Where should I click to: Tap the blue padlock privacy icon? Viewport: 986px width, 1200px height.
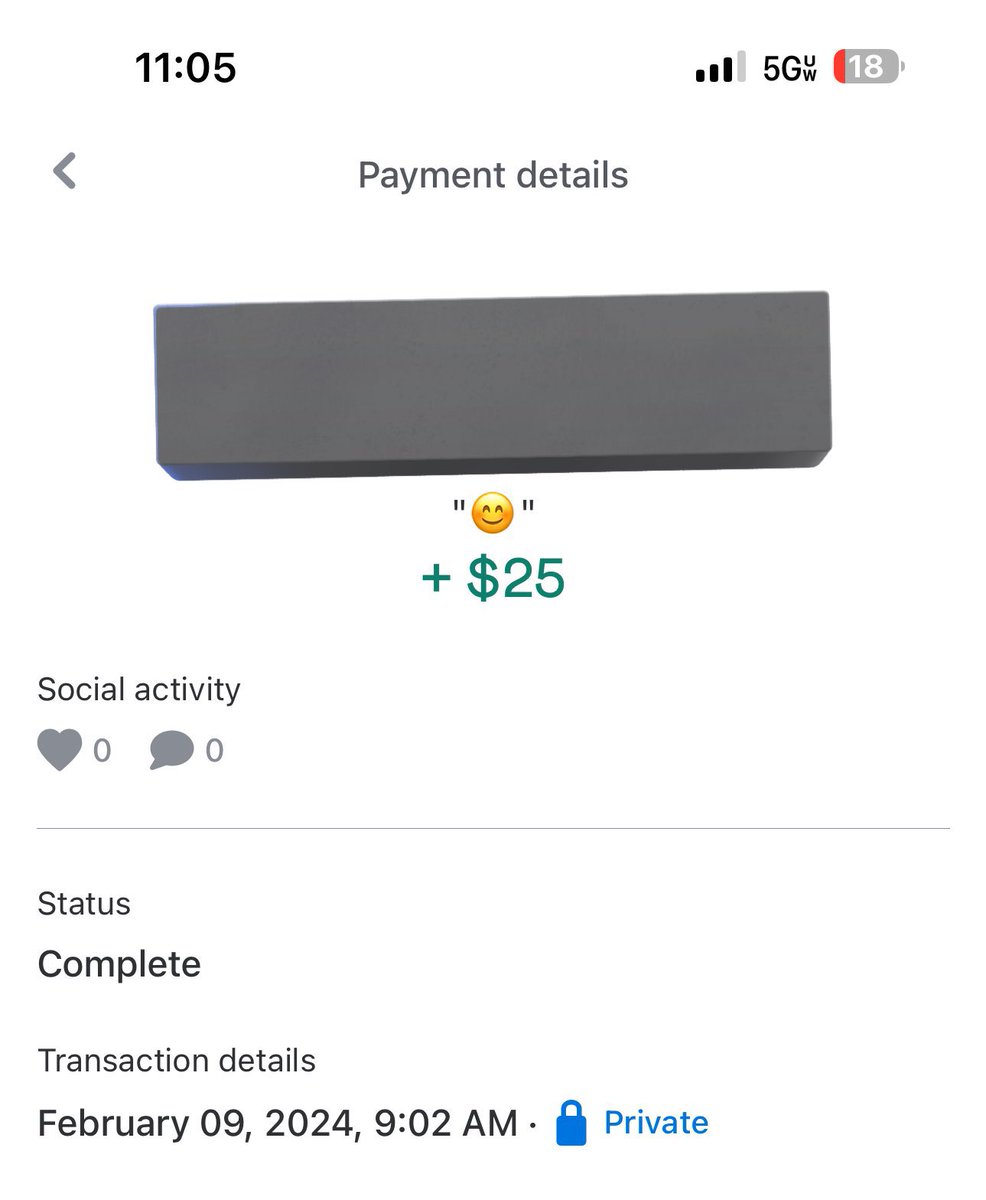570,1122
